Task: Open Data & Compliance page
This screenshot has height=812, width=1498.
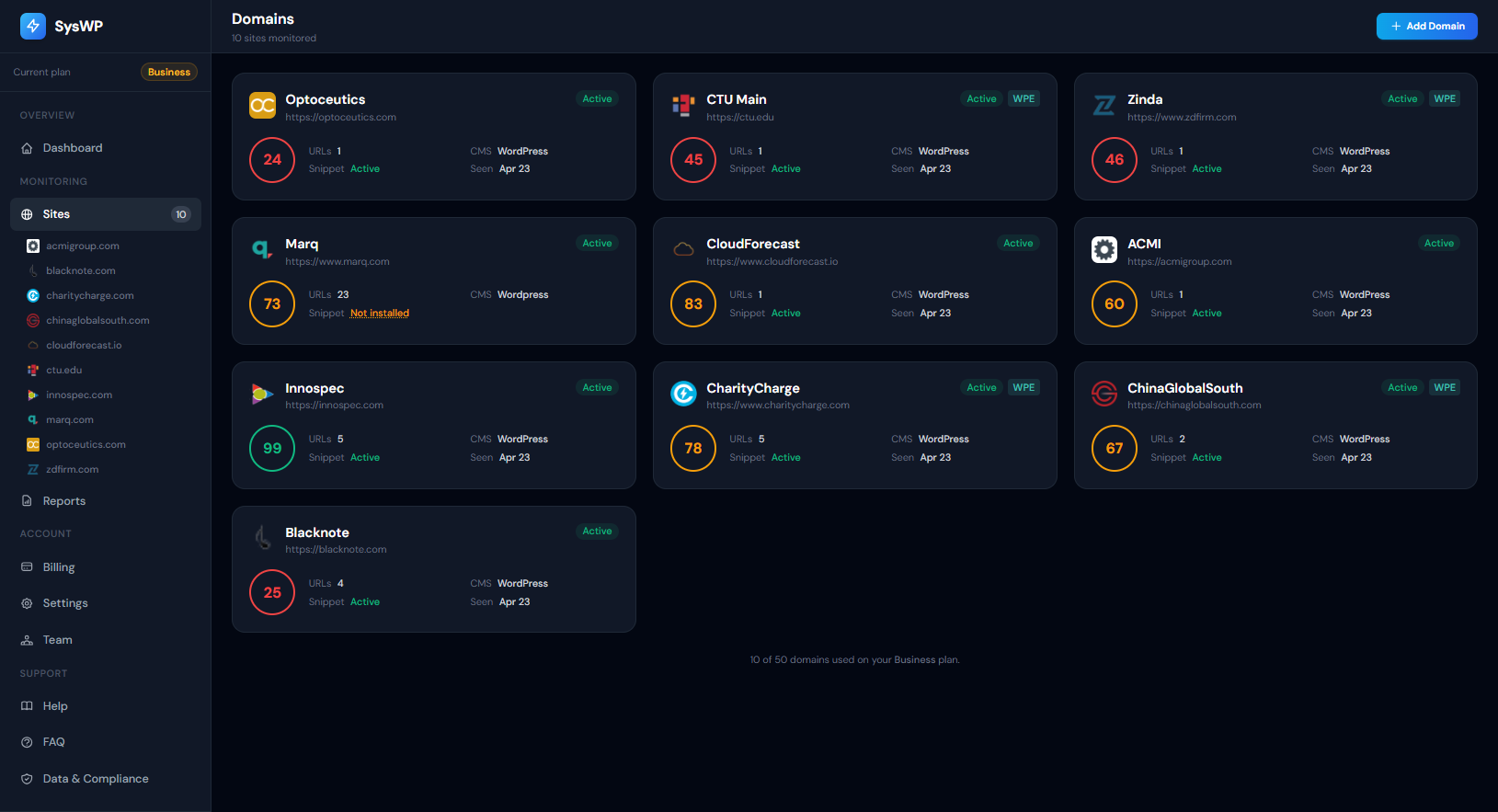Action: [x=106, y=779]
